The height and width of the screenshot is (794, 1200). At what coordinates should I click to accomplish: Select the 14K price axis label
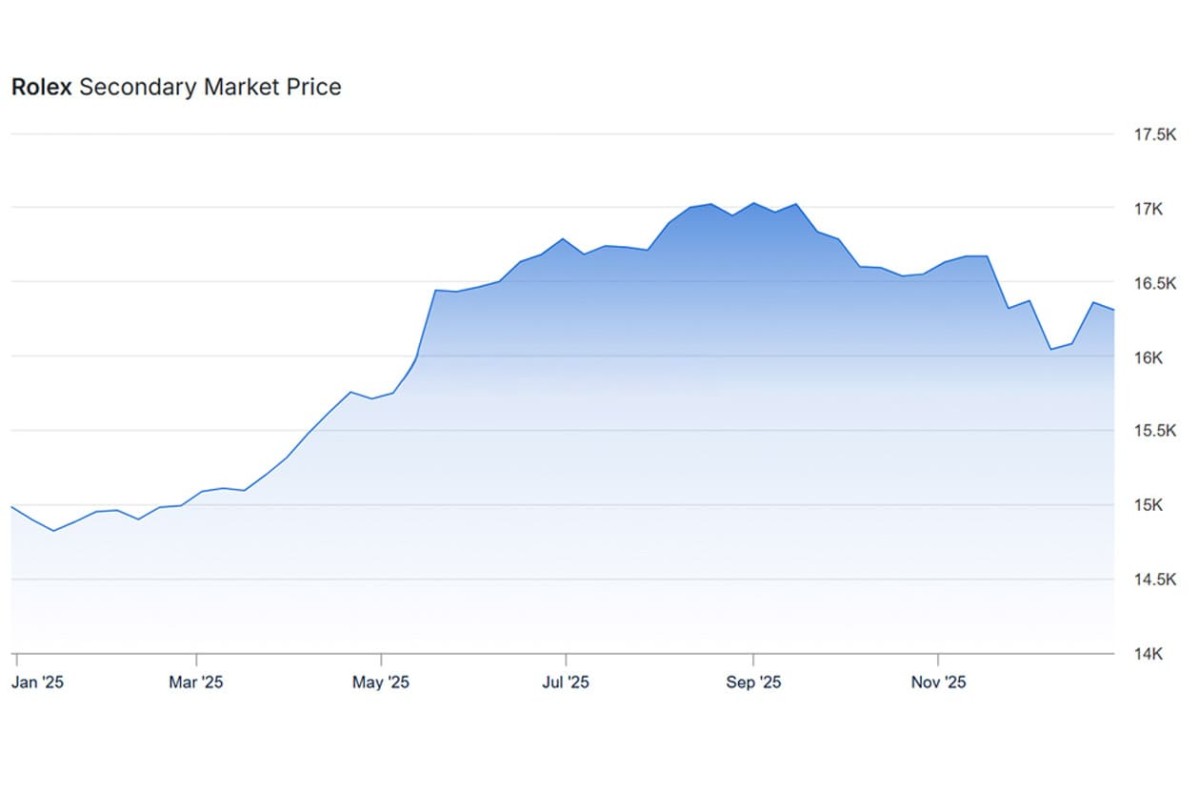pyautogui.click(x=1147, y=654)
